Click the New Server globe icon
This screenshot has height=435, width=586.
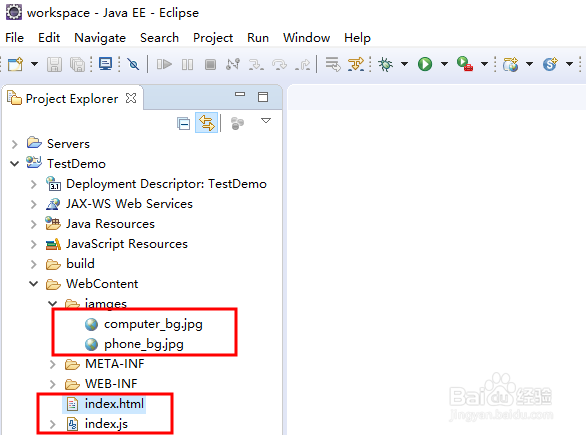(x=511, y=64)
